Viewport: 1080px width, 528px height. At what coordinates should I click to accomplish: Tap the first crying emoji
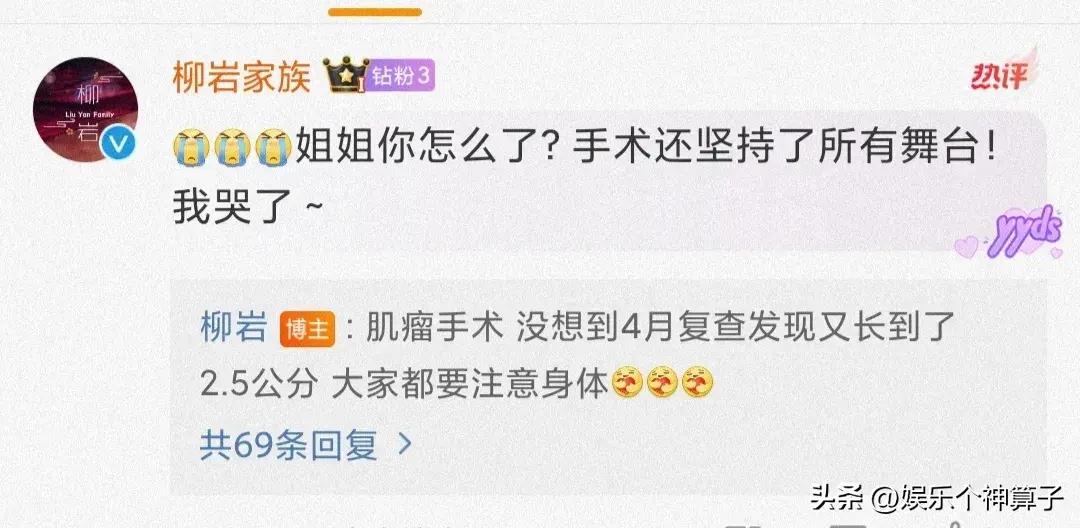pos(191,147)
